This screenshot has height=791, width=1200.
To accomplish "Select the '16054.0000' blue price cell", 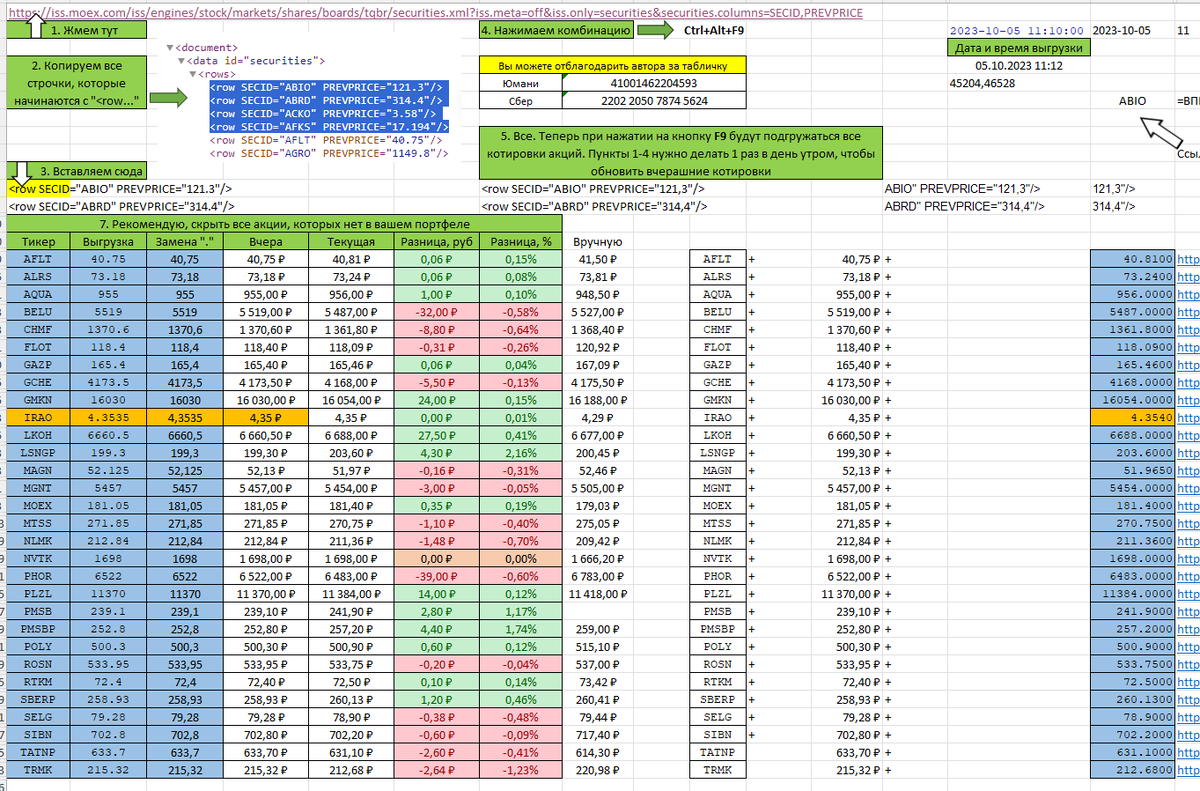I will coord(1132,398).
